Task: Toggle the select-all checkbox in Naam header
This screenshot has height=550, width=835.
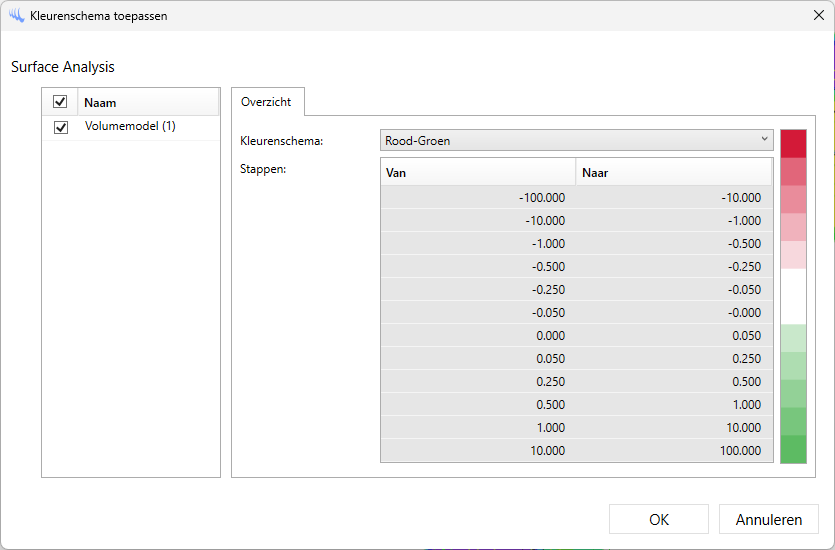Action: [60, 102]
